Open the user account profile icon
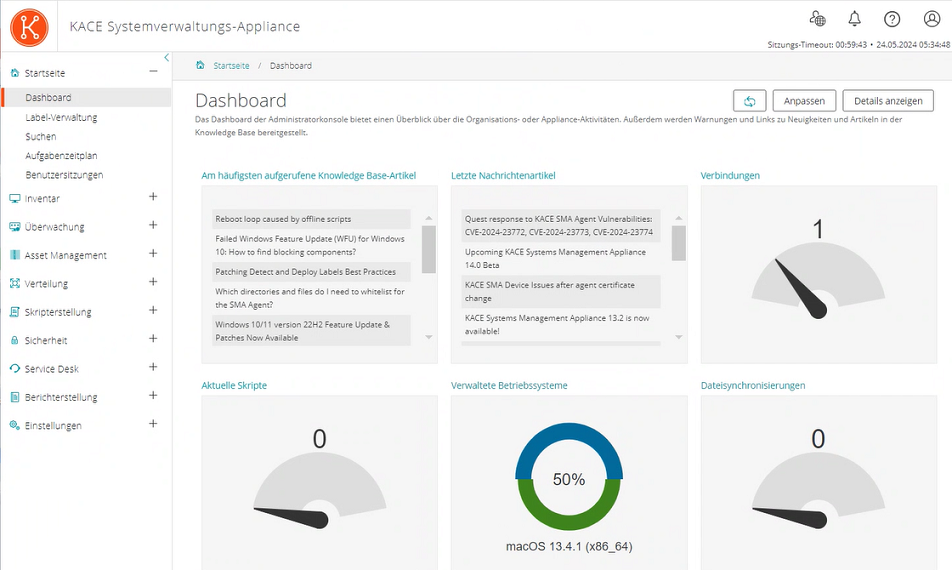 (x=931, y=19)
